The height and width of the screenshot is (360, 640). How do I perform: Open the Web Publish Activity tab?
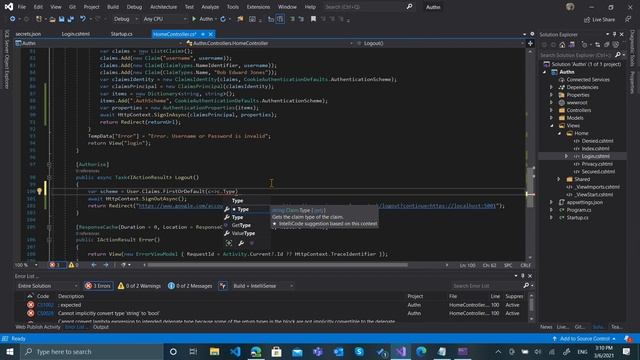38,327
